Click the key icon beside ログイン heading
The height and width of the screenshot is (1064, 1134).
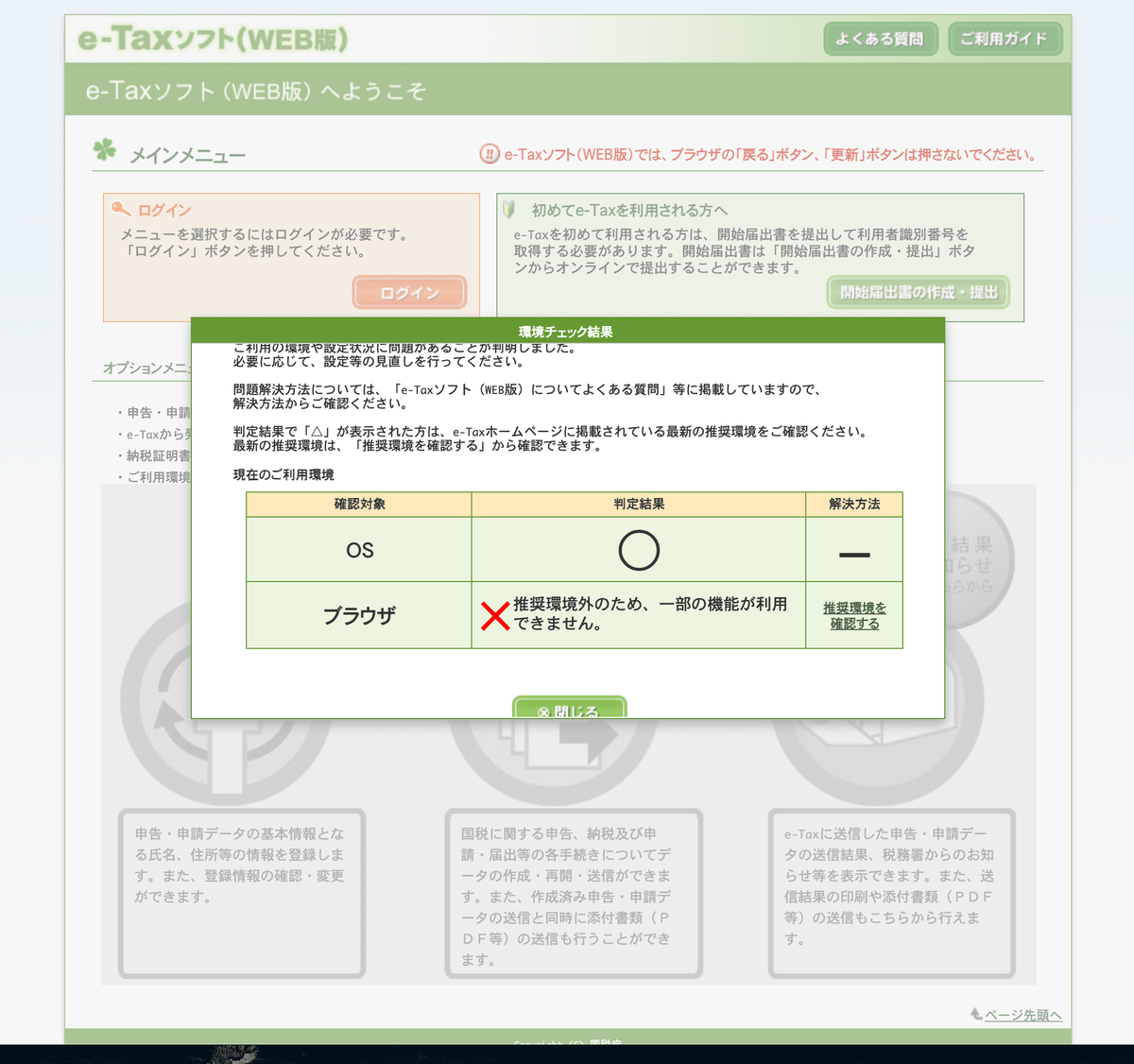(121, 209)
